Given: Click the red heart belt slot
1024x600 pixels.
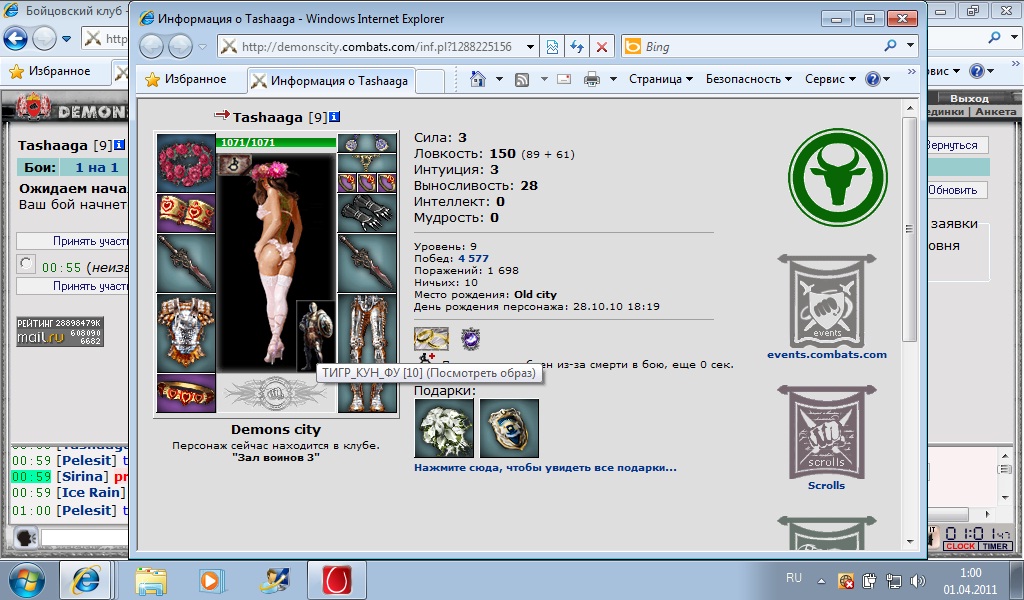Looking at the screenshot, I should (186, 393).
